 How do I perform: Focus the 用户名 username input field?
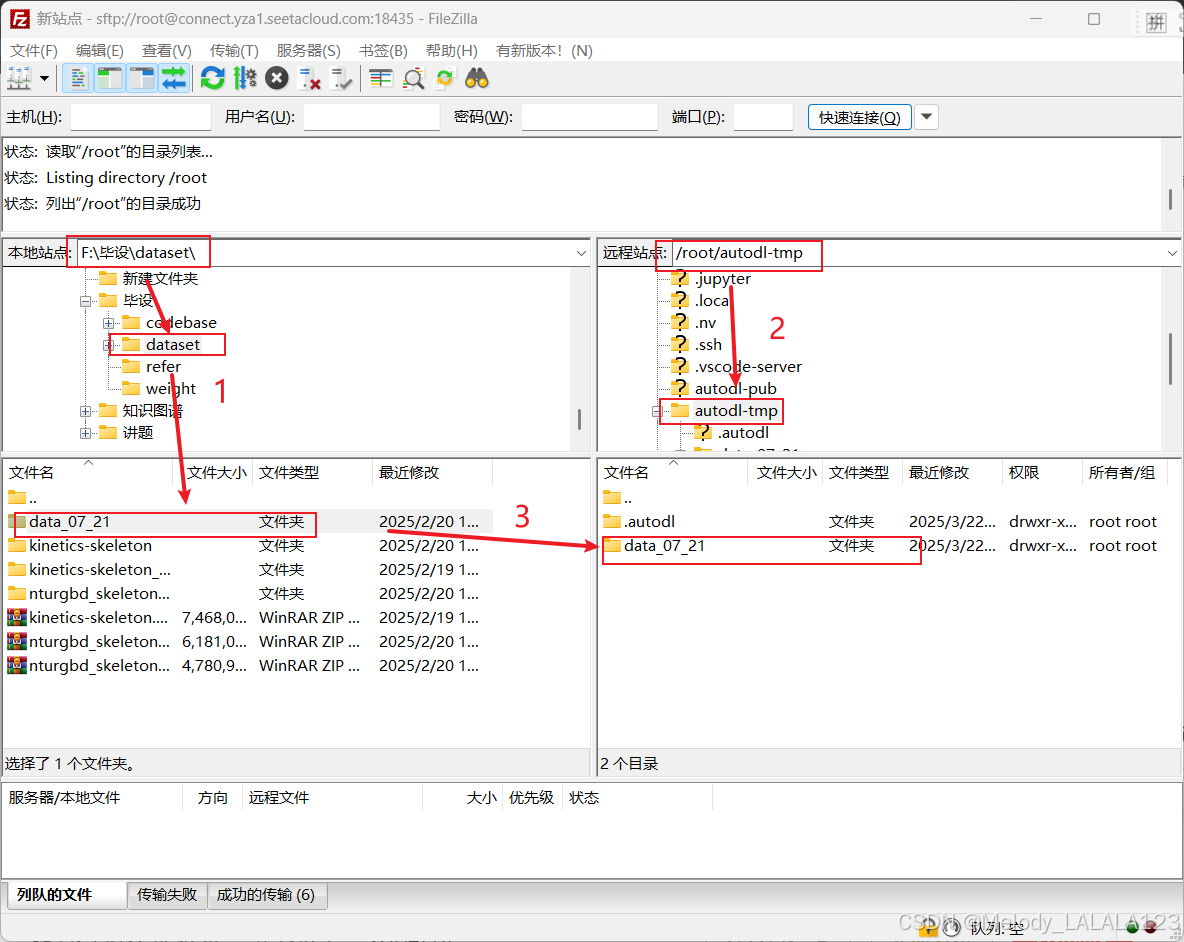point(372,117)
